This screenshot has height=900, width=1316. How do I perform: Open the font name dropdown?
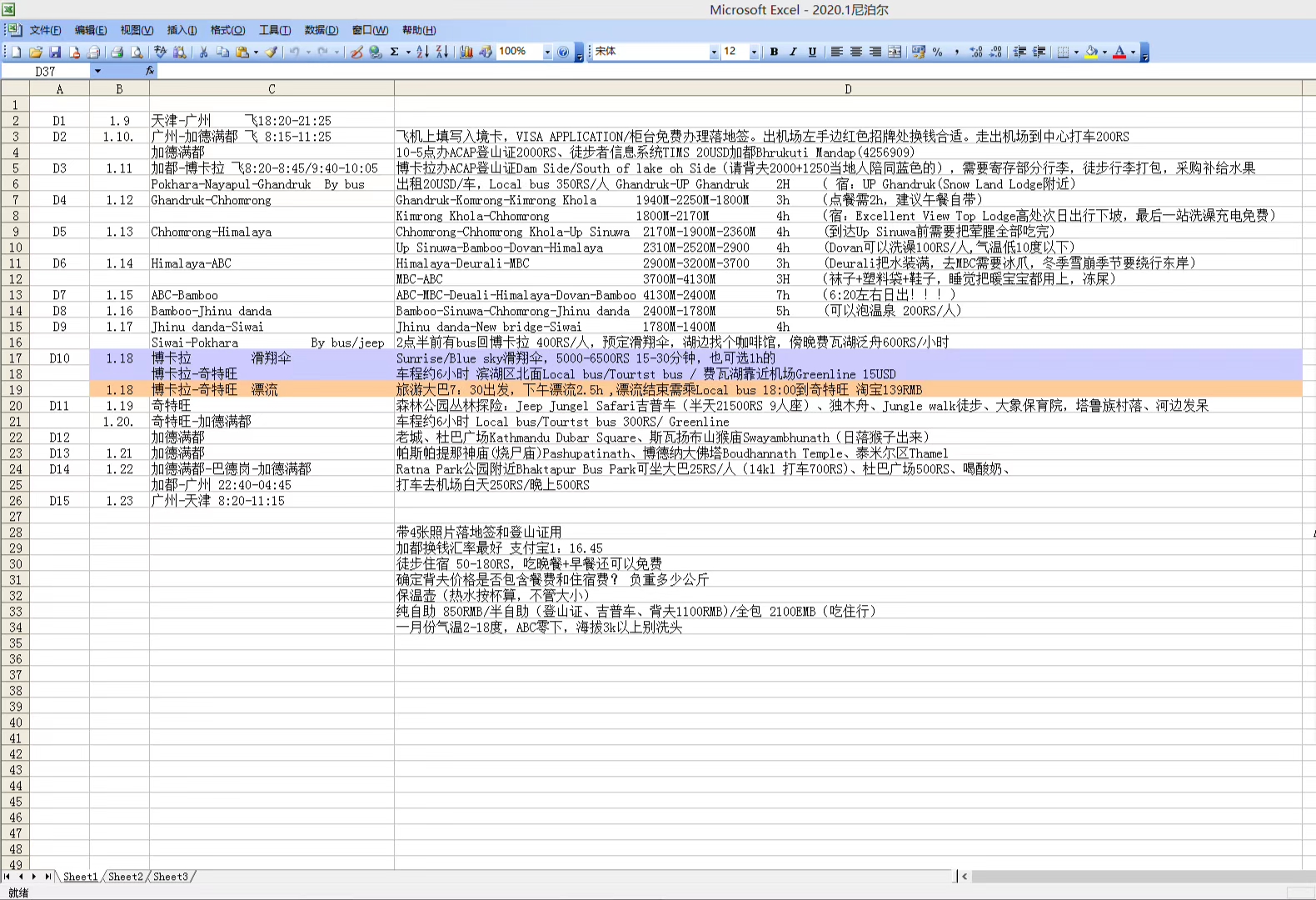coord(714,52)
